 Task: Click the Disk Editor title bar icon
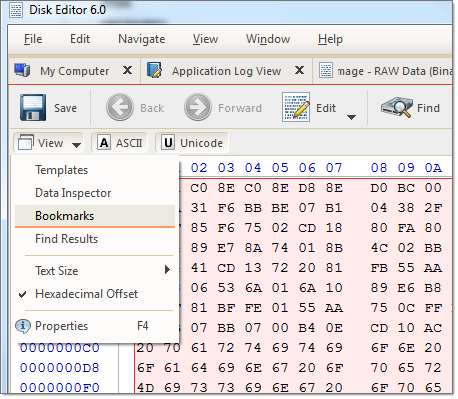(16, 10)
